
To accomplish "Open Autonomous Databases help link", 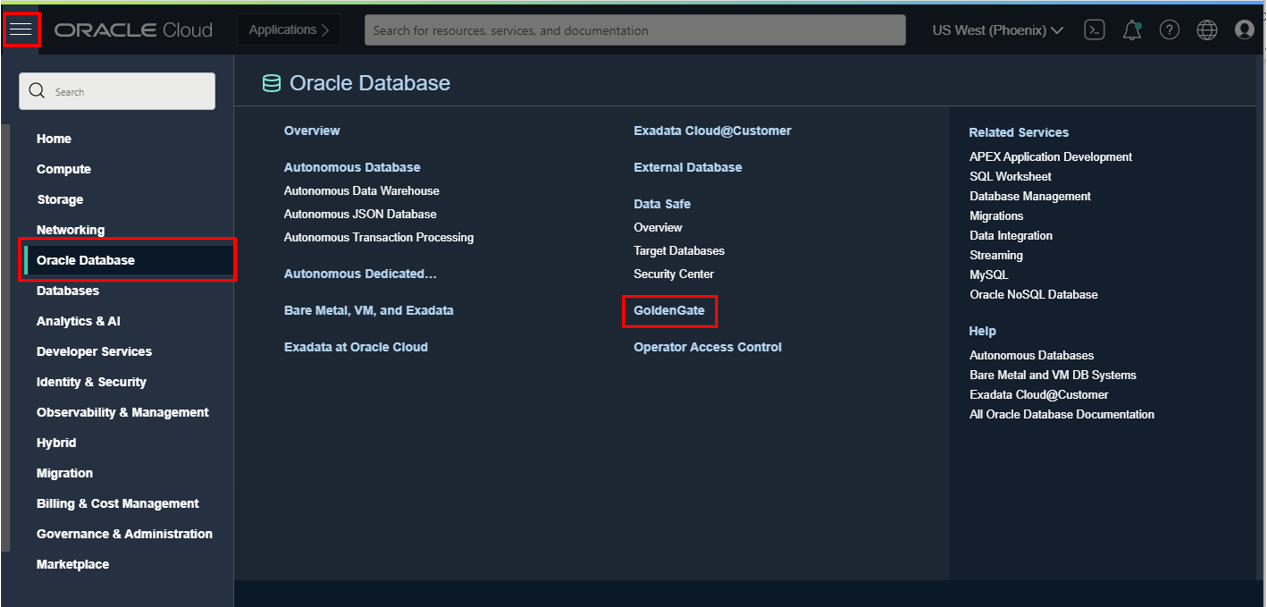I will (x=1032, y=355).
